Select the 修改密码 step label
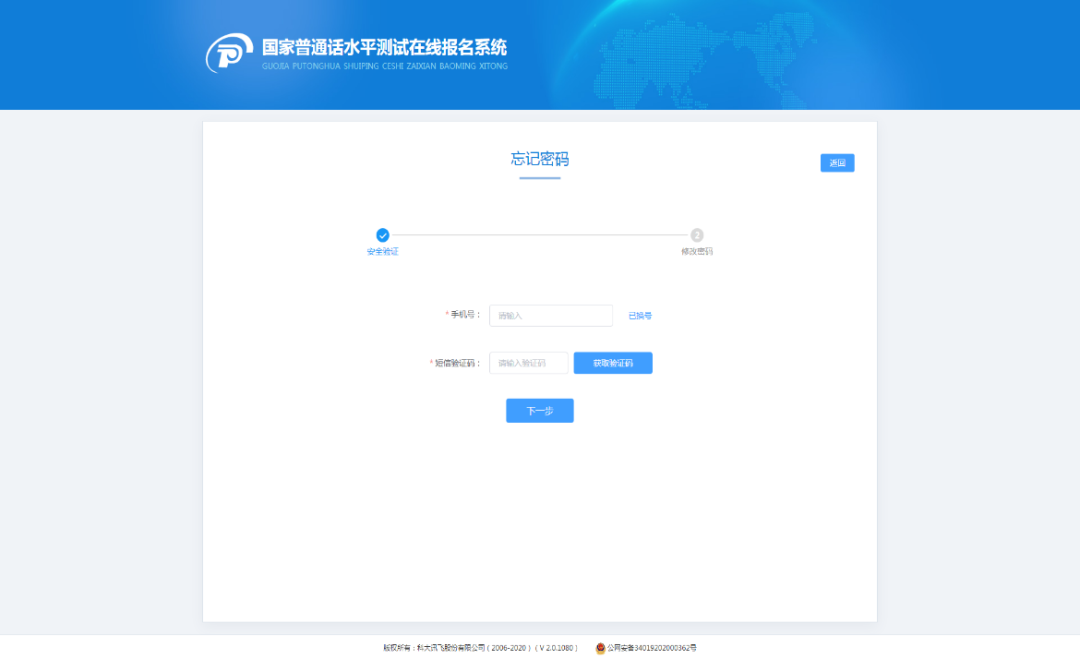The width and height of the screenshot is (1080, 659). (x=697, y=252)
